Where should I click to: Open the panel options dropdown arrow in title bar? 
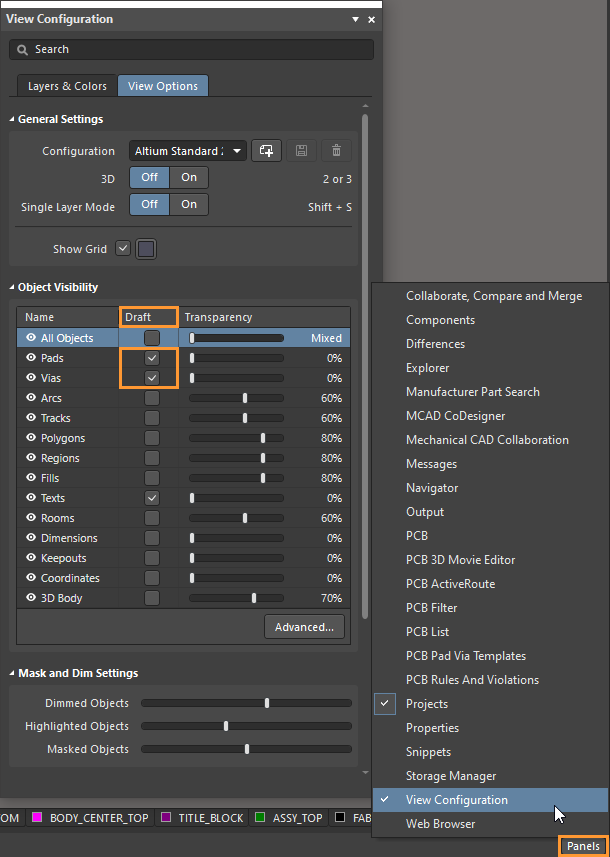pos(356,19)
